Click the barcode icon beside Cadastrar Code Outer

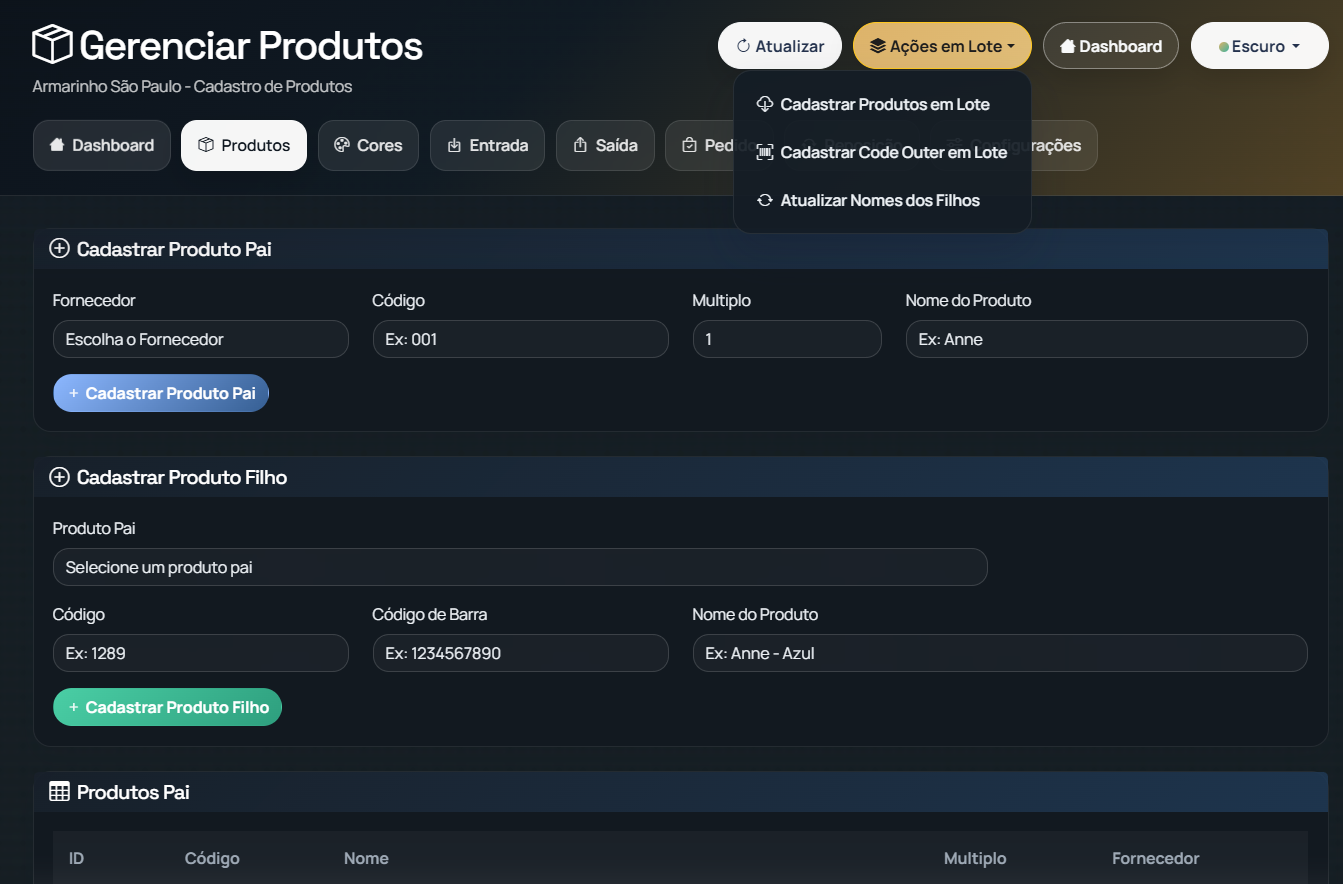765,152
